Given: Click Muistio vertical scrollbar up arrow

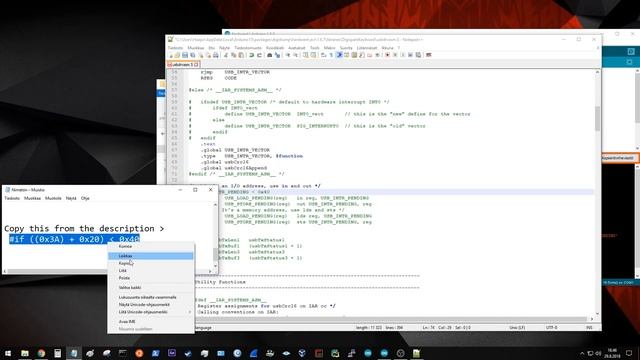Looking at the screenshot, I should 215,204.
